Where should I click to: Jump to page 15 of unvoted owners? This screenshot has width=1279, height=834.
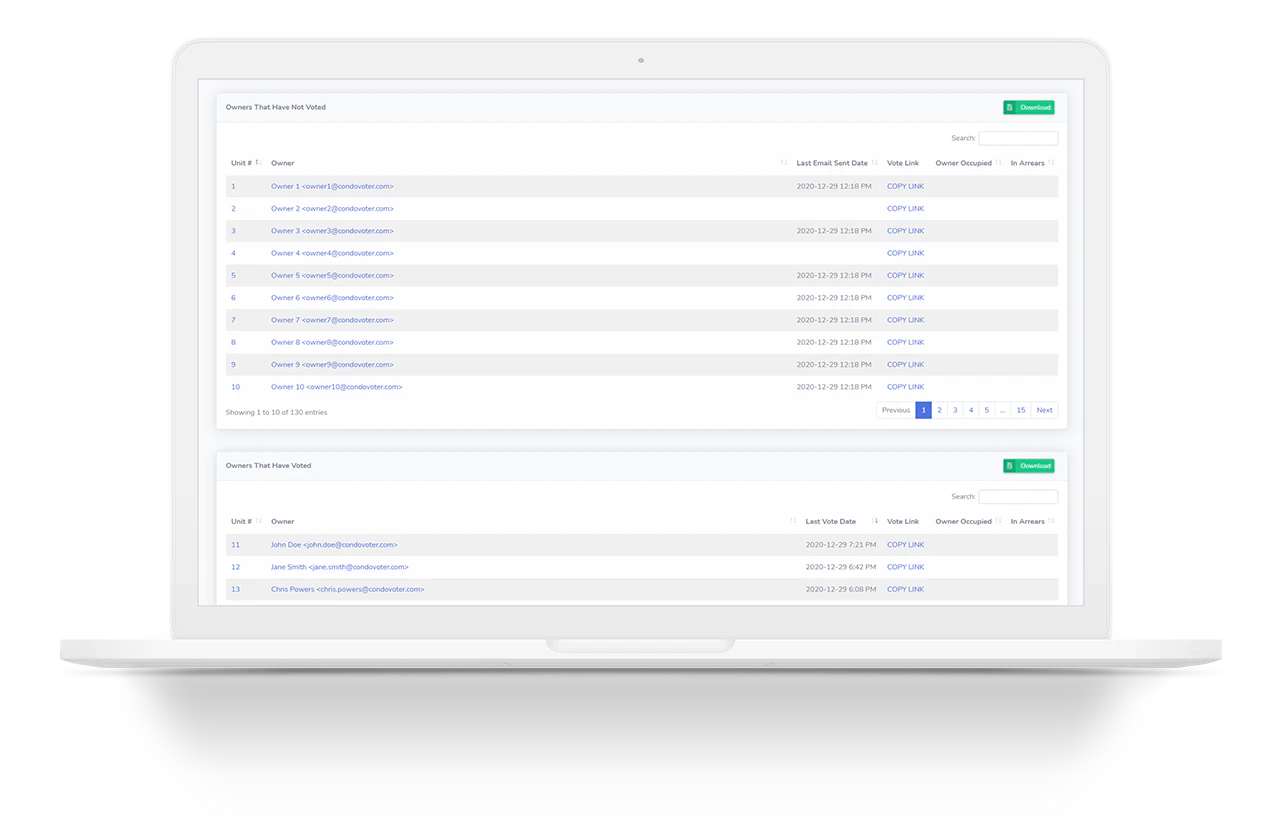pyautogui.click(x=1020, y=410)
